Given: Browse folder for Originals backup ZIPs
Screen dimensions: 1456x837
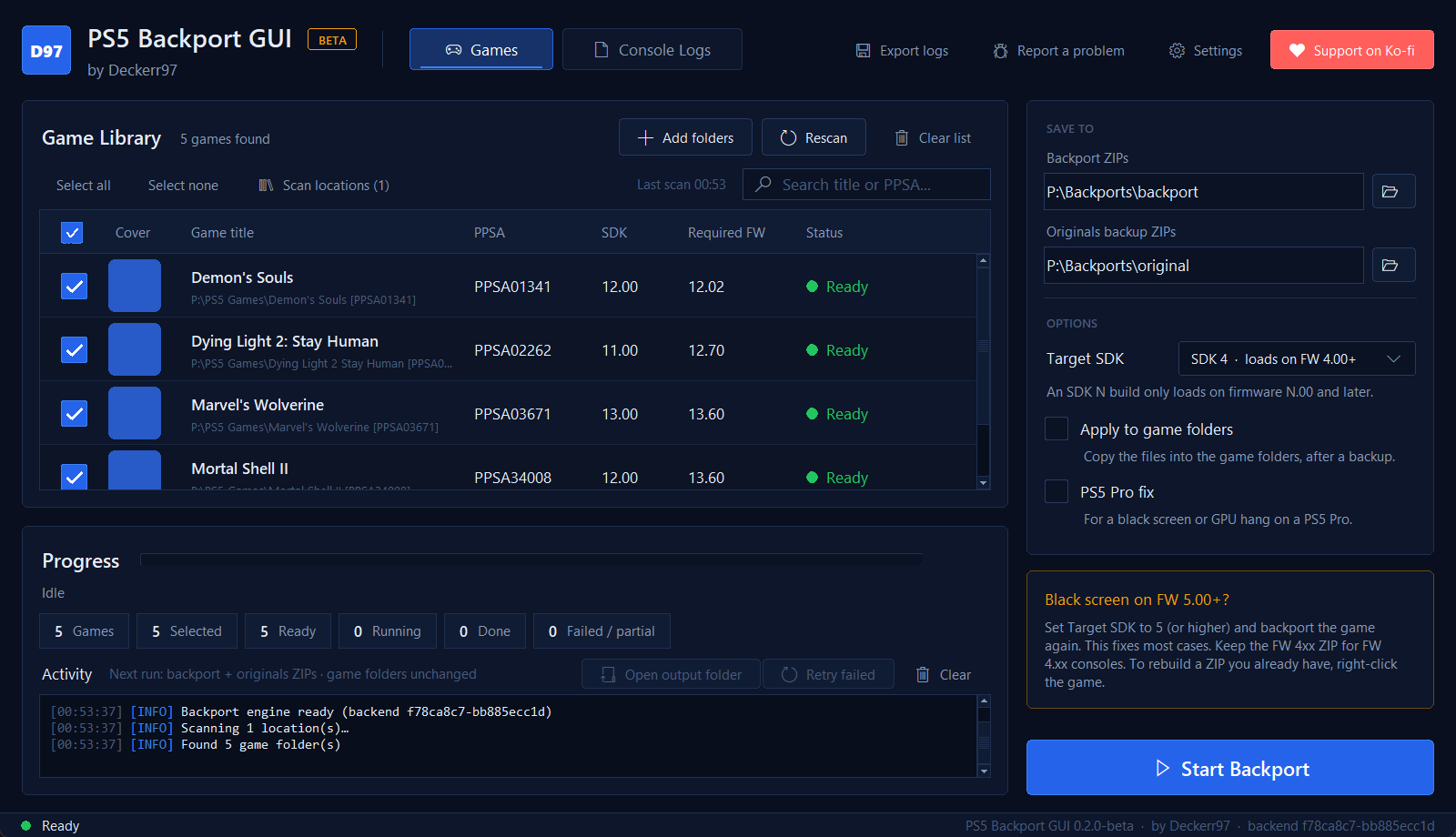Looking at the screenshot, I should (x=1393, y=265).
